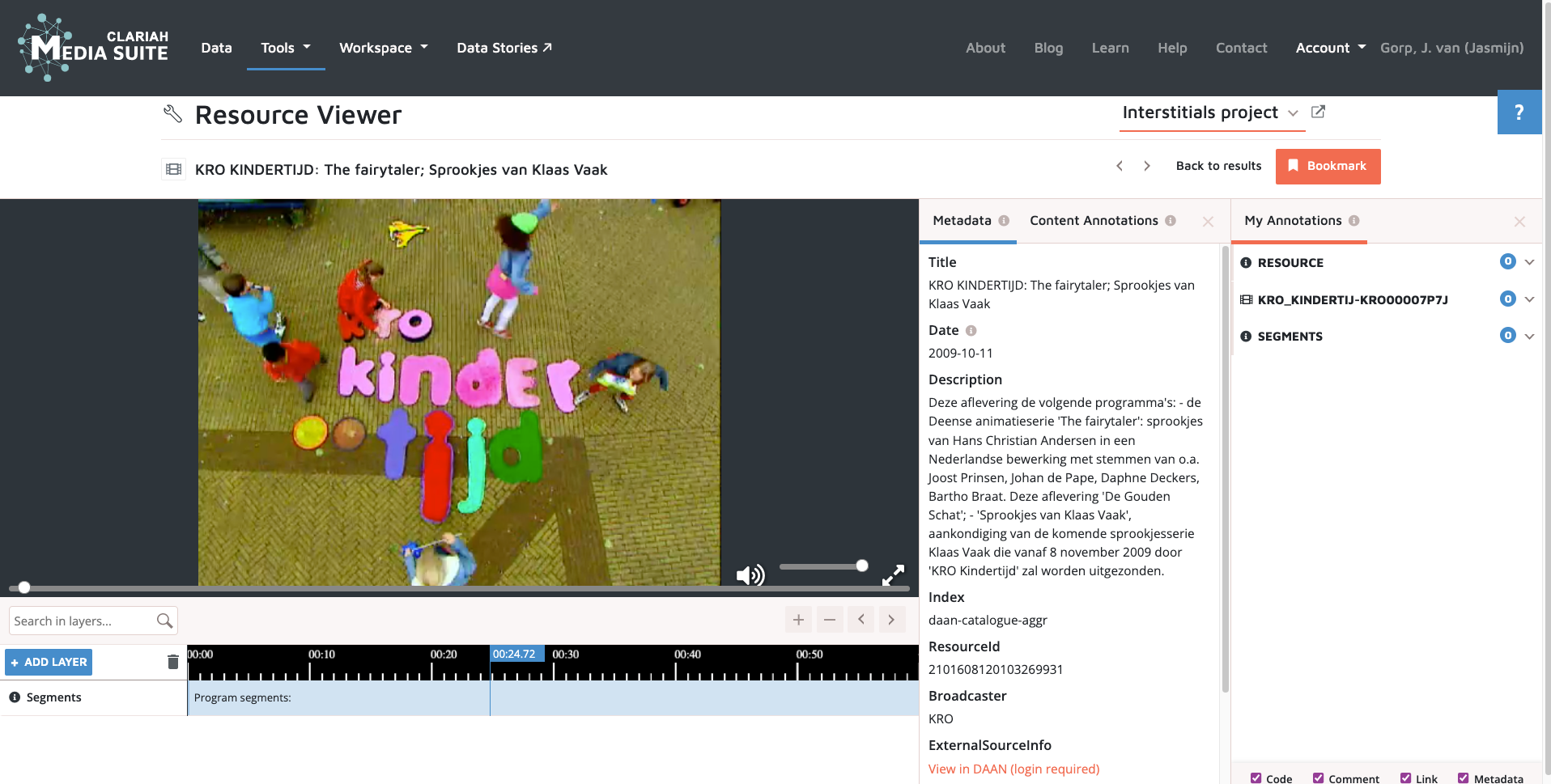Viewport: 1551px width, 784px height.
Task: Click the magnifier icon in layer search
Action: (164, 621)
